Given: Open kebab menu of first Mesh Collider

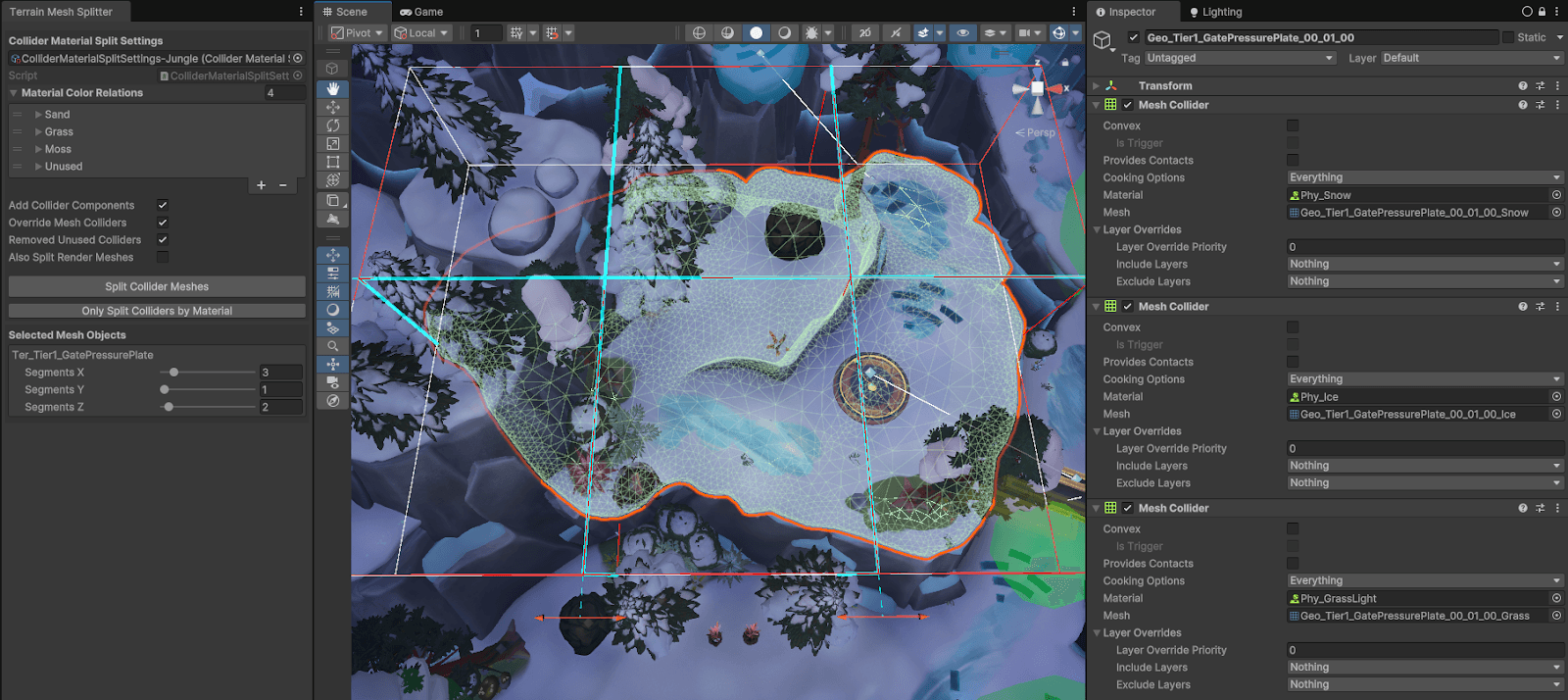Looking at the screenshot, I should (1557, 105).
